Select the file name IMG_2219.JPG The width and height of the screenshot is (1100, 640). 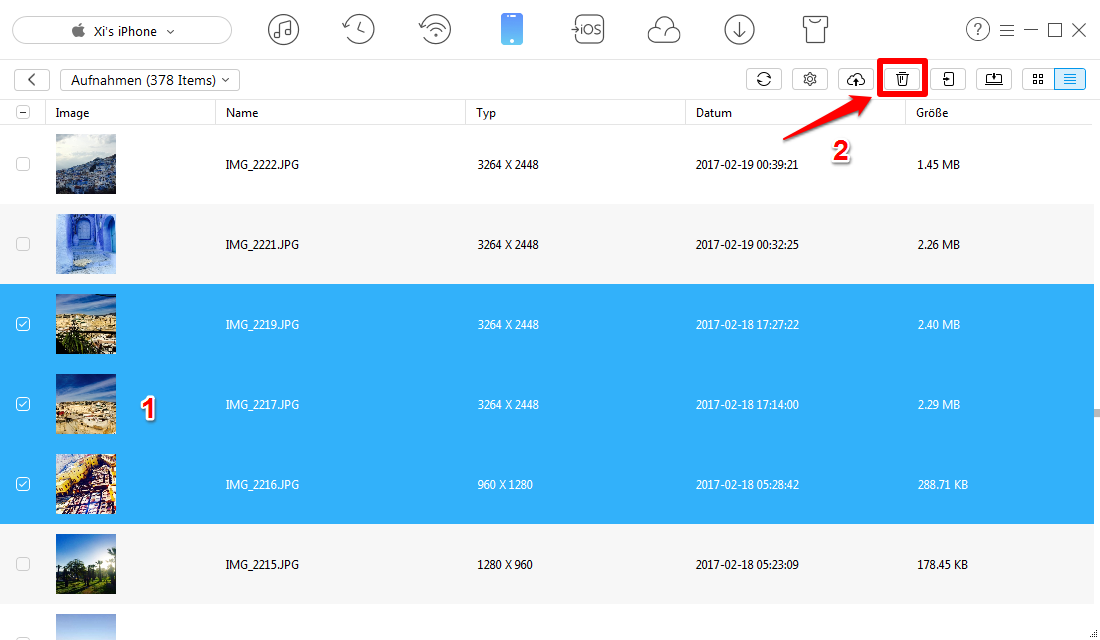[262, 325]
